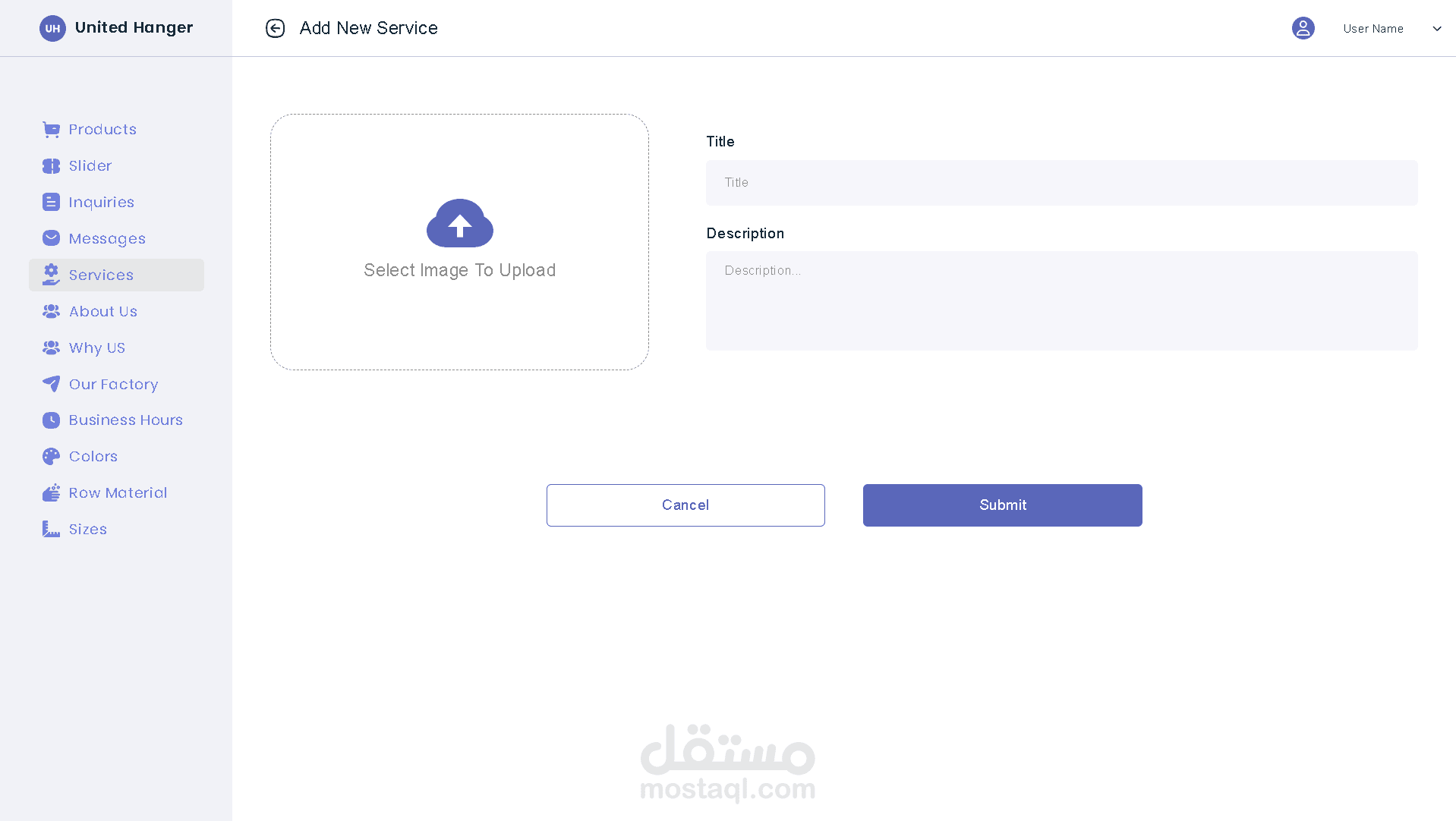Screen dimensions: 1456x821
Task: Click the Messages envelope icon
Action: pyautogui.click(x=51, y=238)
